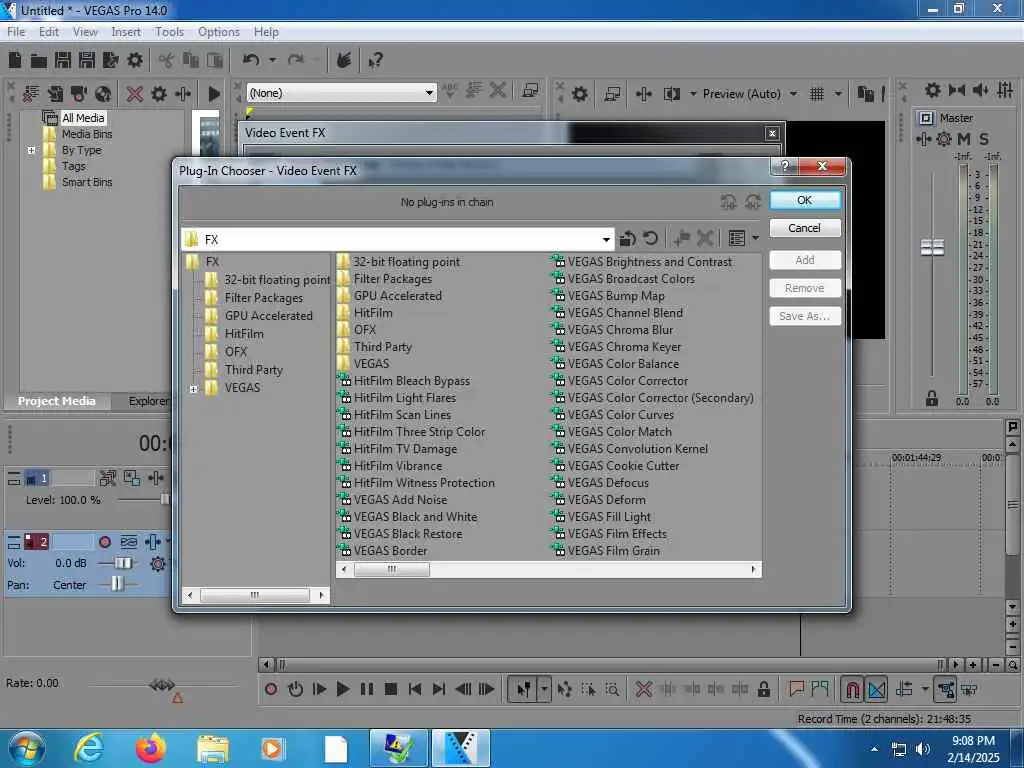This screenshot has height=768, width=1024.
Task: Open the Views dropdown arrow in Plug-In Chooser
Action: click(756, 238)
